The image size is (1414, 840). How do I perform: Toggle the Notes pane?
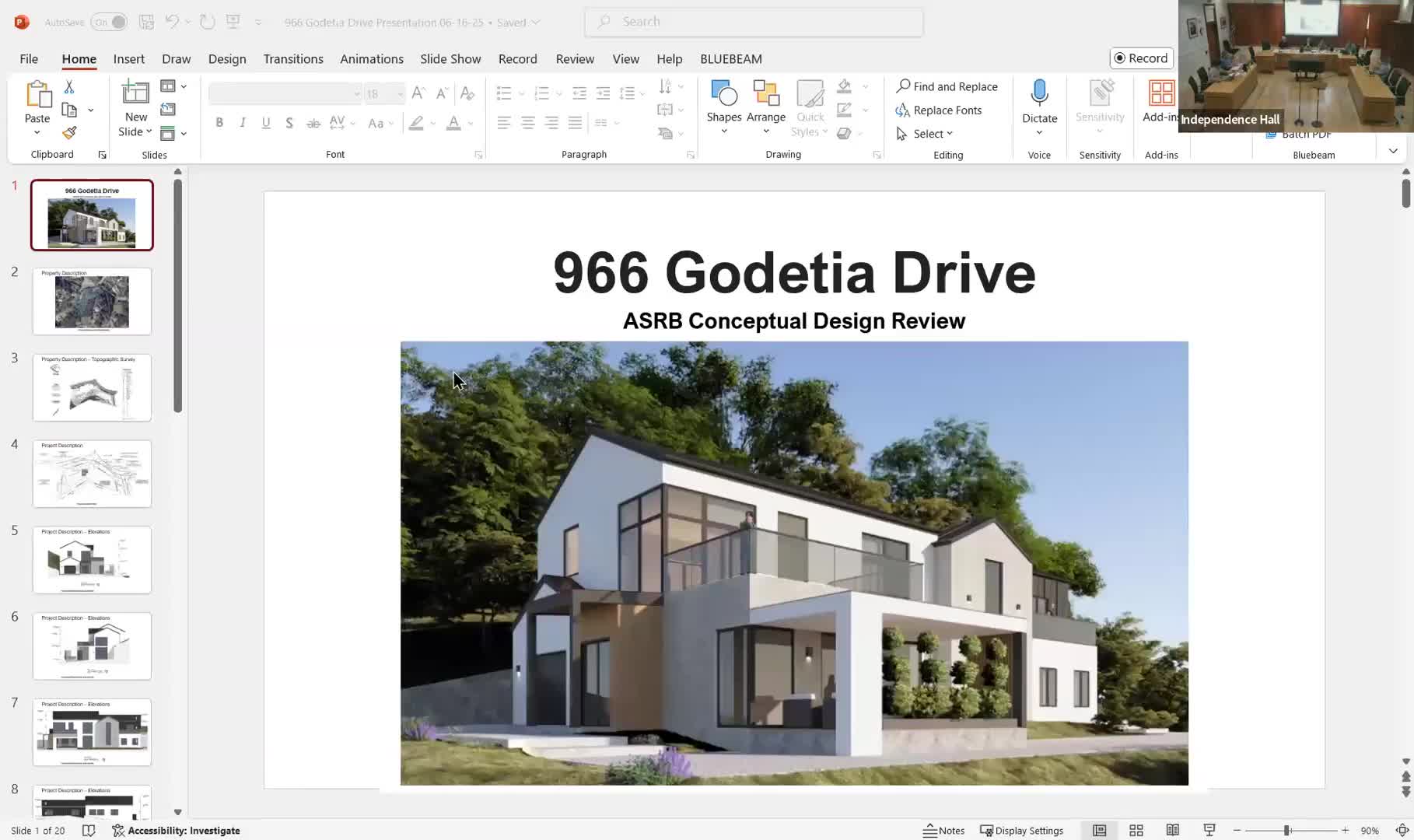click(943, 831)
